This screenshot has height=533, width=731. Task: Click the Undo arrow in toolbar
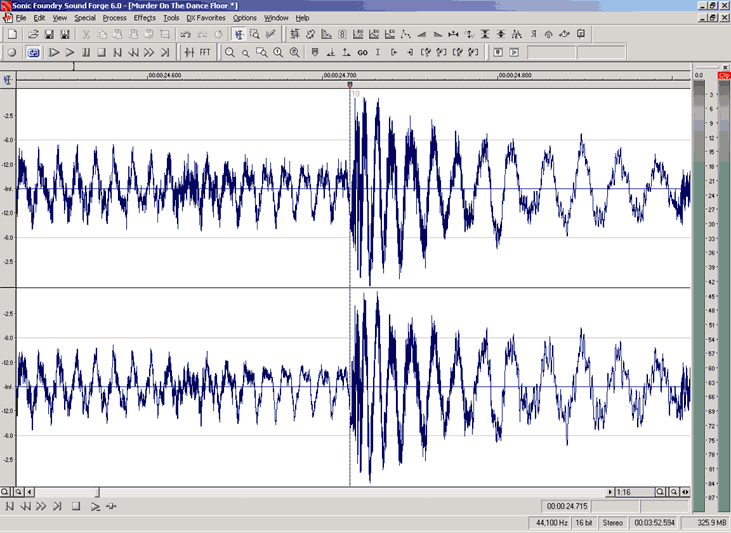click(x=186, y=34)
